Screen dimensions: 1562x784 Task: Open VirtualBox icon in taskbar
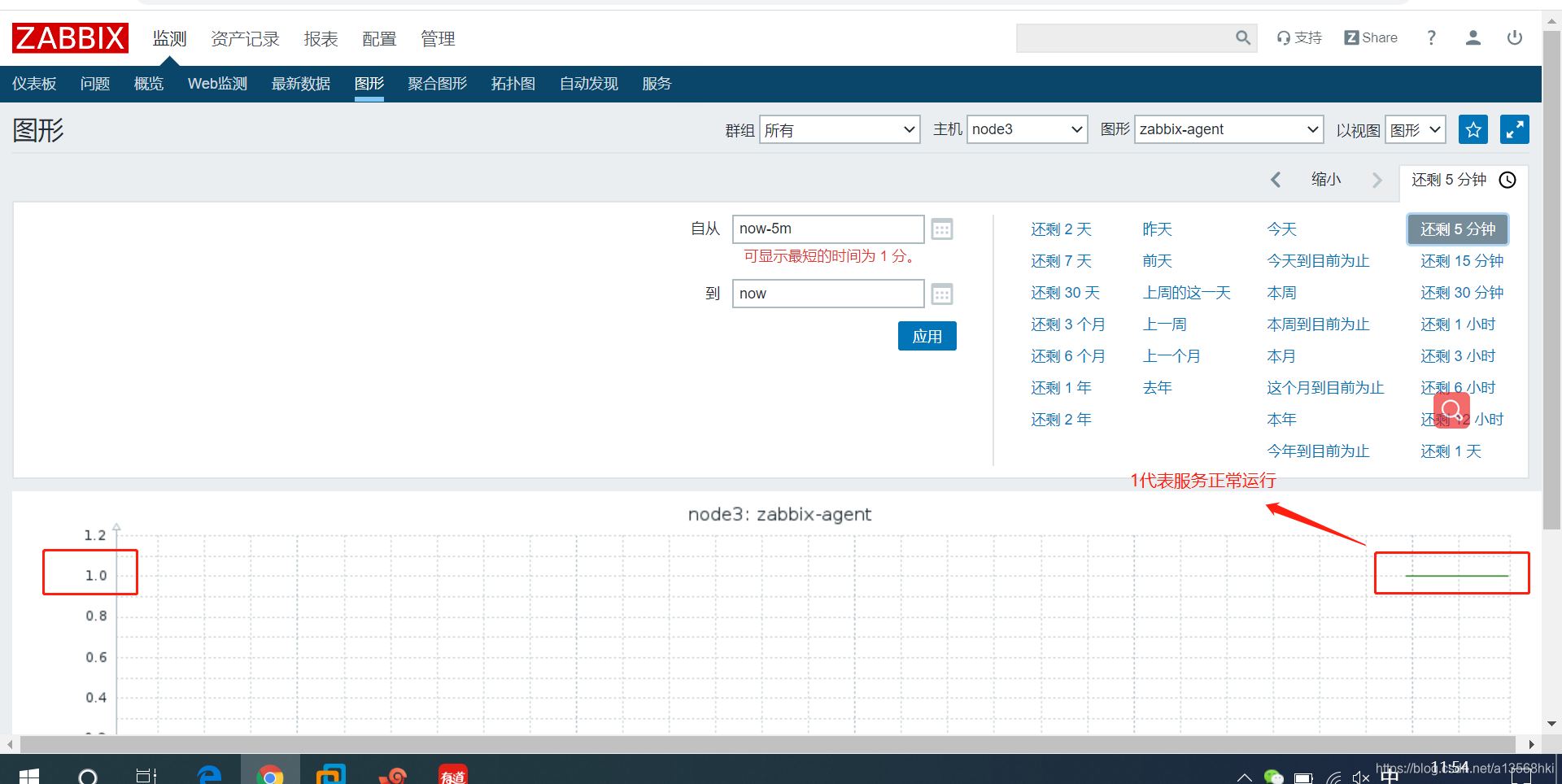331,774
